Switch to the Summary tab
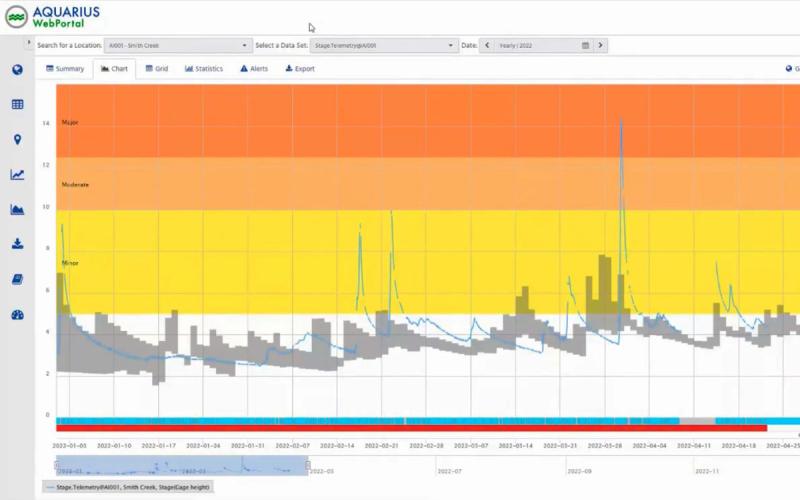This screenshot has height=500, width=800. [x=65, y=69]
